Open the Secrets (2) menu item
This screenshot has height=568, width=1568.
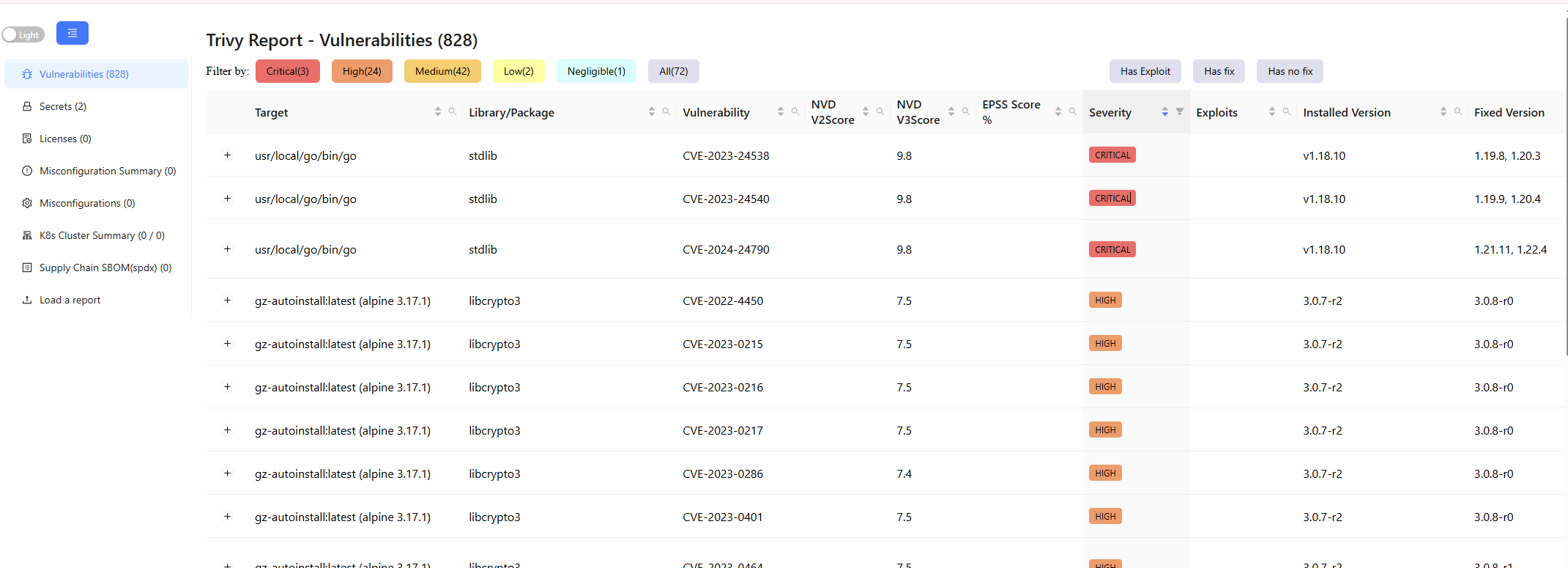coord(62,106)
